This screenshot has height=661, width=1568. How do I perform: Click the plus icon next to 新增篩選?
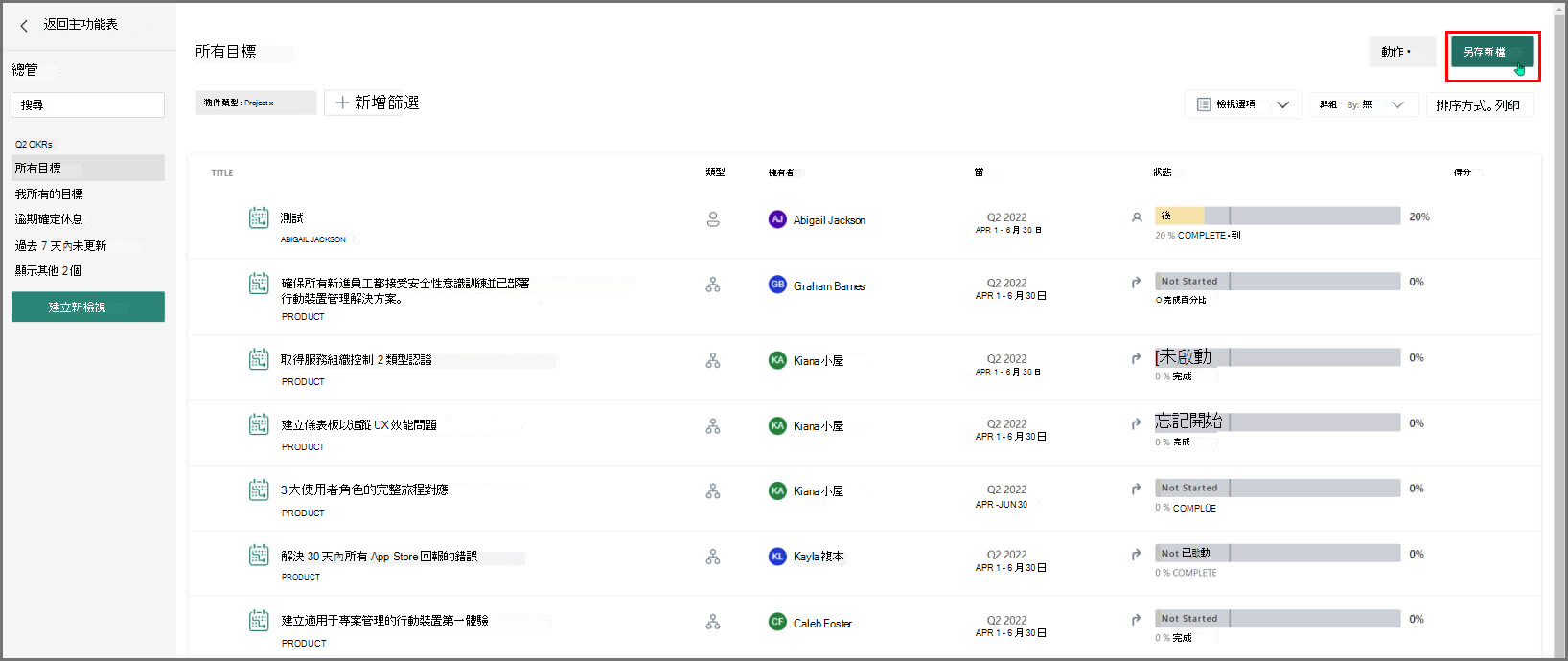[x=342, y=103]
